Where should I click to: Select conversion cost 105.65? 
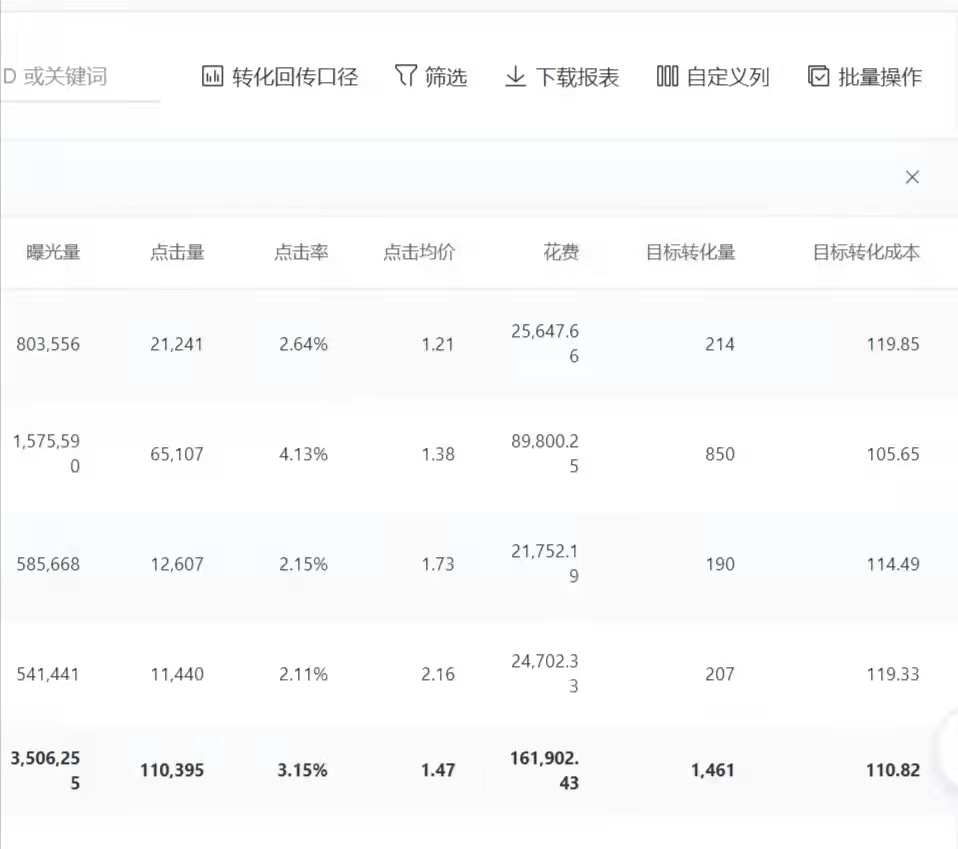pos(893,454)
